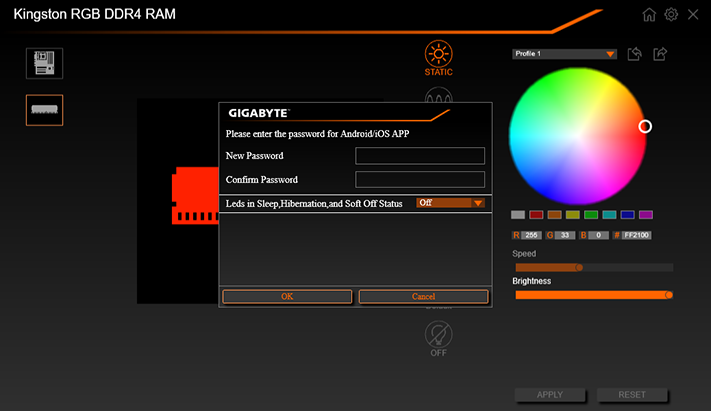
Task: Select the purple color swatch
Action: tap(646, 215)
